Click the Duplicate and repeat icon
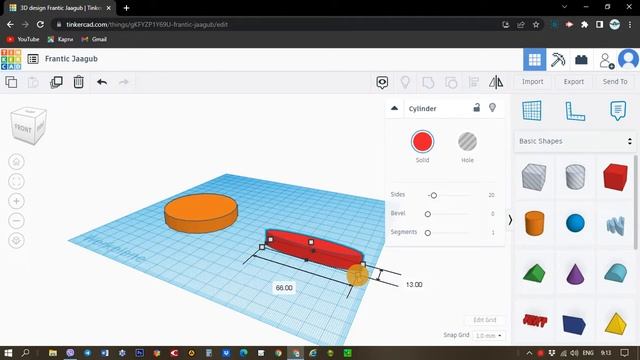The width and height of the screenshot is (640, 360). tap(56, 82)
